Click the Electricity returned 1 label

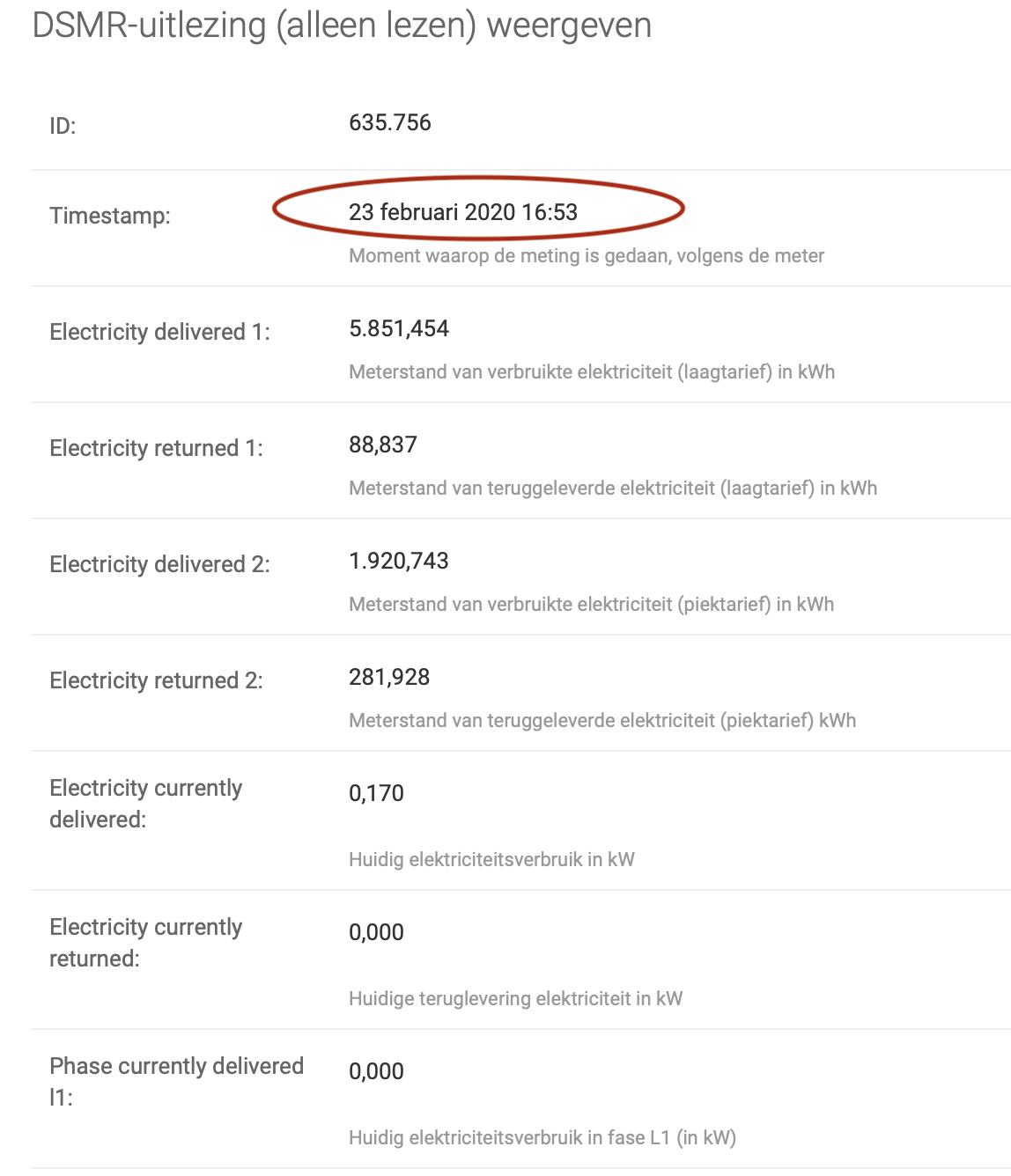pos(156,448)
